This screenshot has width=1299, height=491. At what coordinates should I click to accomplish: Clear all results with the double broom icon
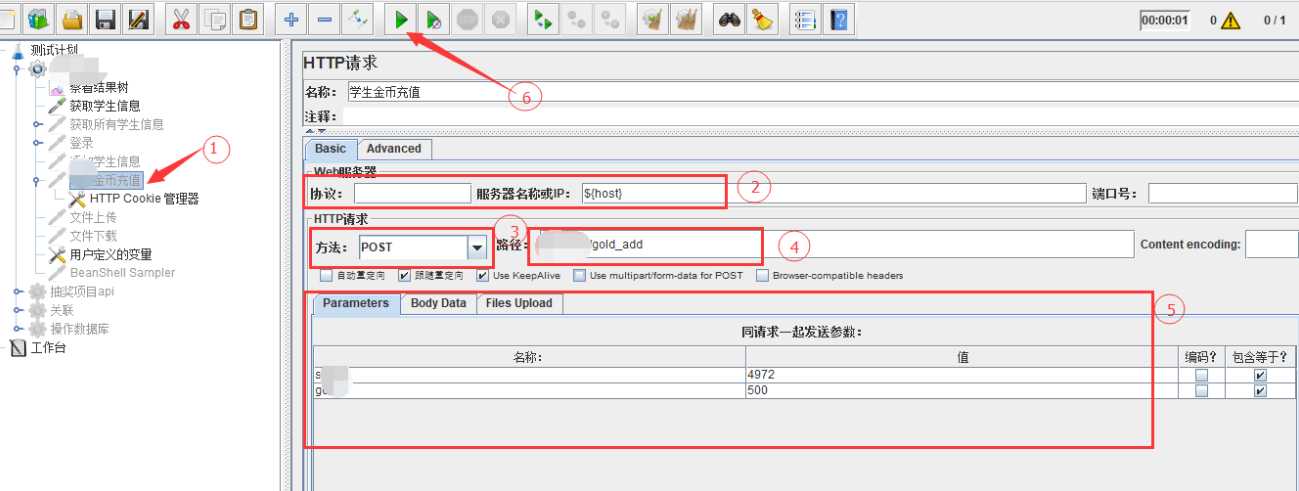pyautogui.click(x=686, y=18)
